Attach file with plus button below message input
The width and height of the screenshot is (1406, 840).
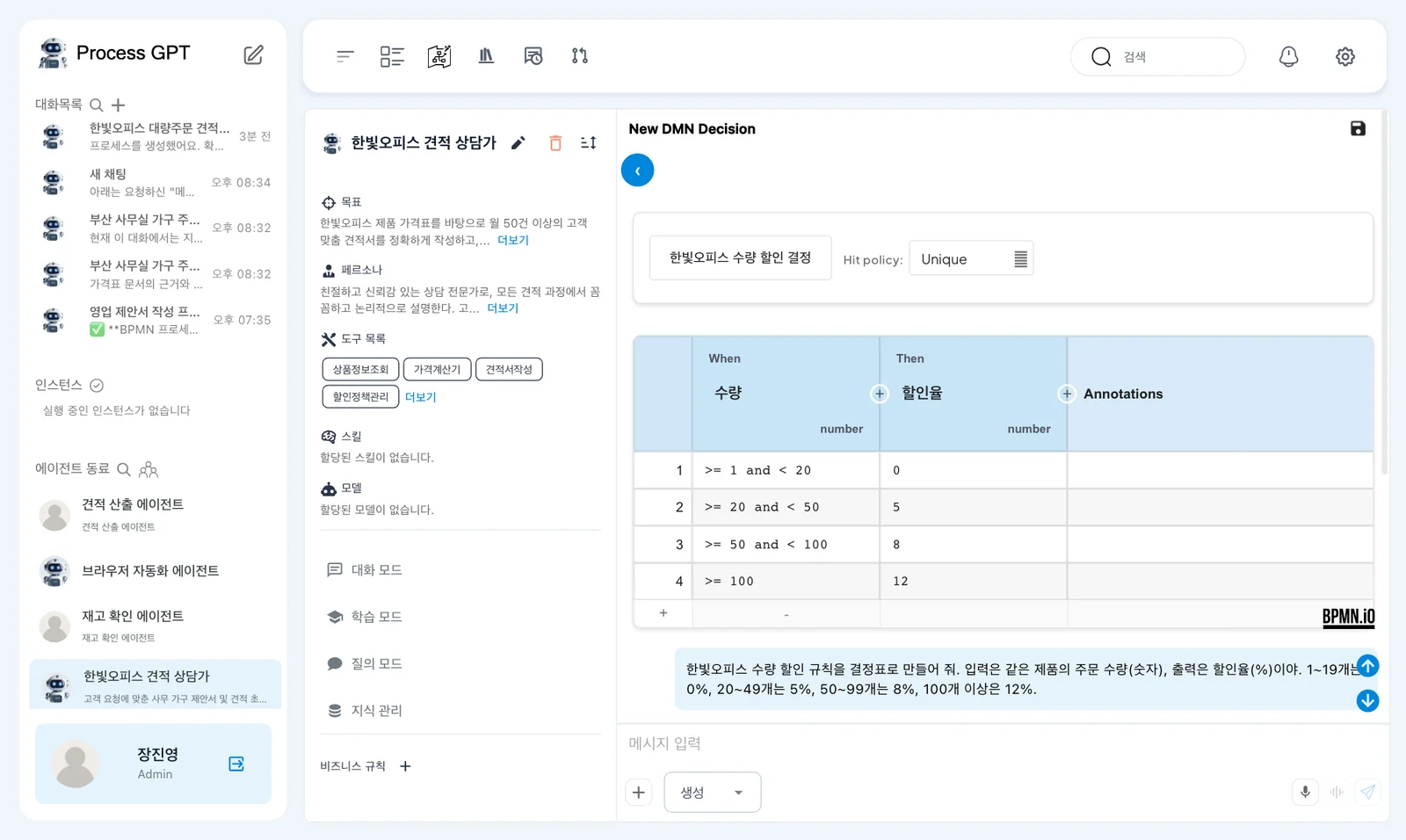click(639, 793)
